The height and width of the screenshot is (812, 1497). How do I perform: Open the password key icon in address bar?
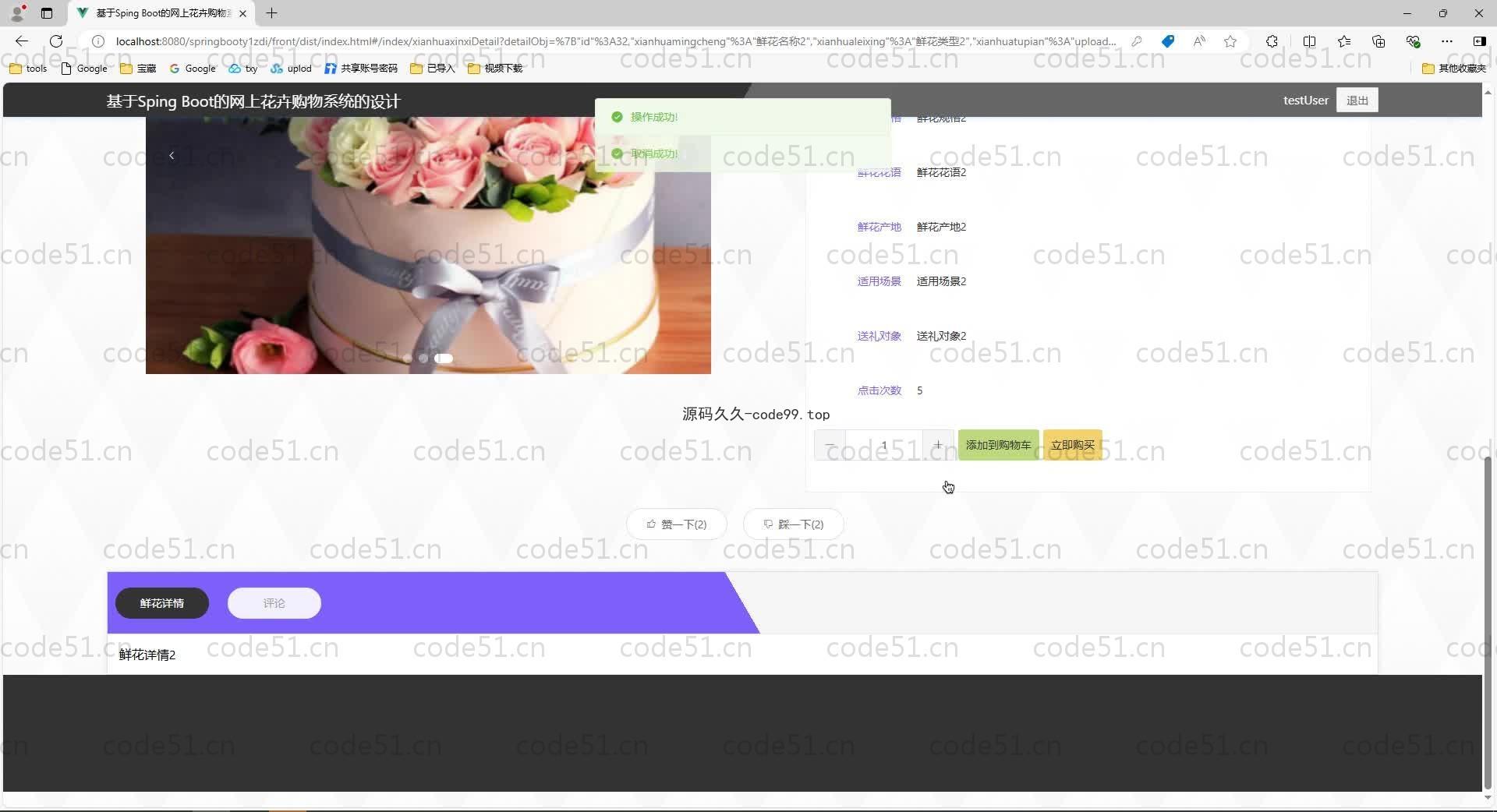point(1137,41)
